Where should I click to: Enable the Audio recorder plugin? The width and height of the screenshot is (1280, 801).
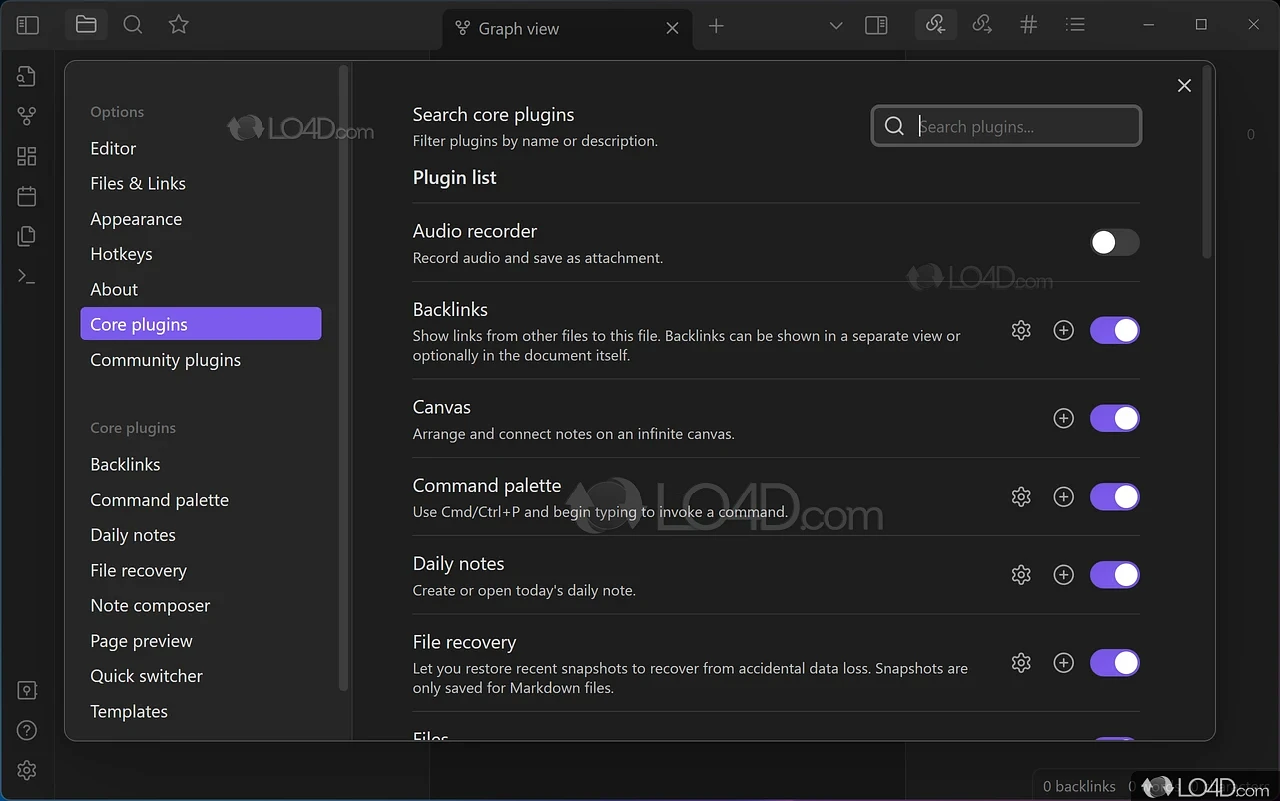1114,242
